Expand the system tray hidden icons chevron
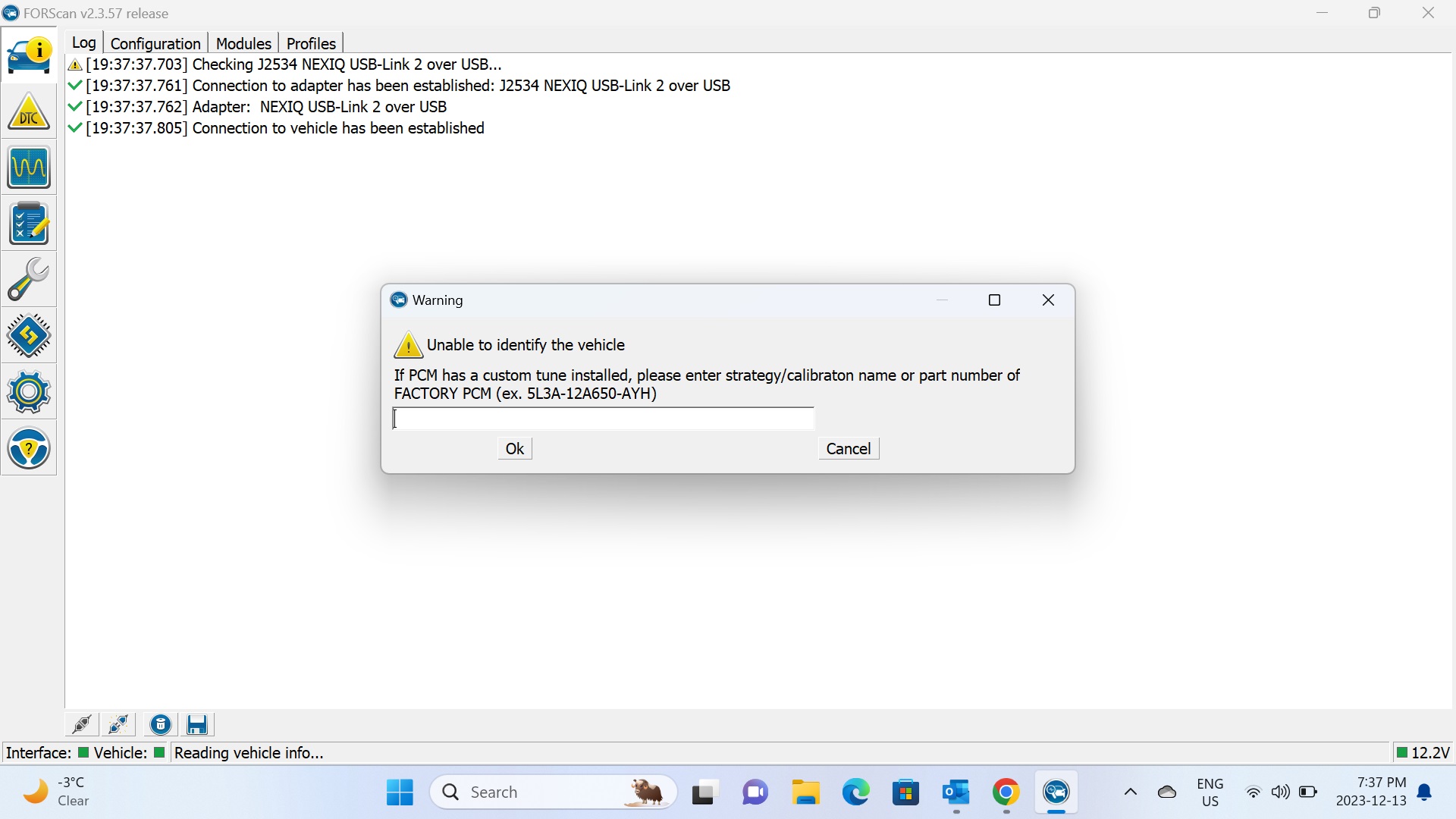Image resolution: width=1456 pixels, height=819 pixels. 1130,792
